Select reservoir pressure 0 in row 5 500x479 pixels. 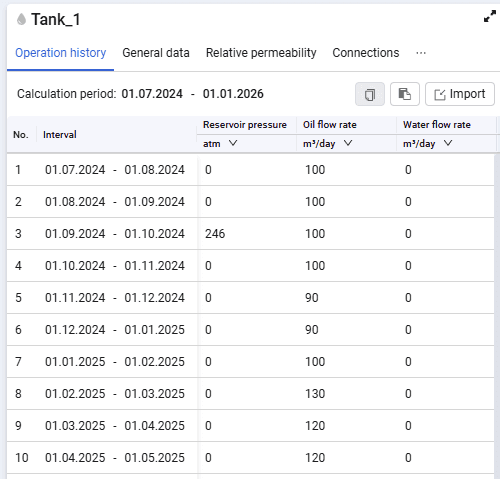coord(247,298)
